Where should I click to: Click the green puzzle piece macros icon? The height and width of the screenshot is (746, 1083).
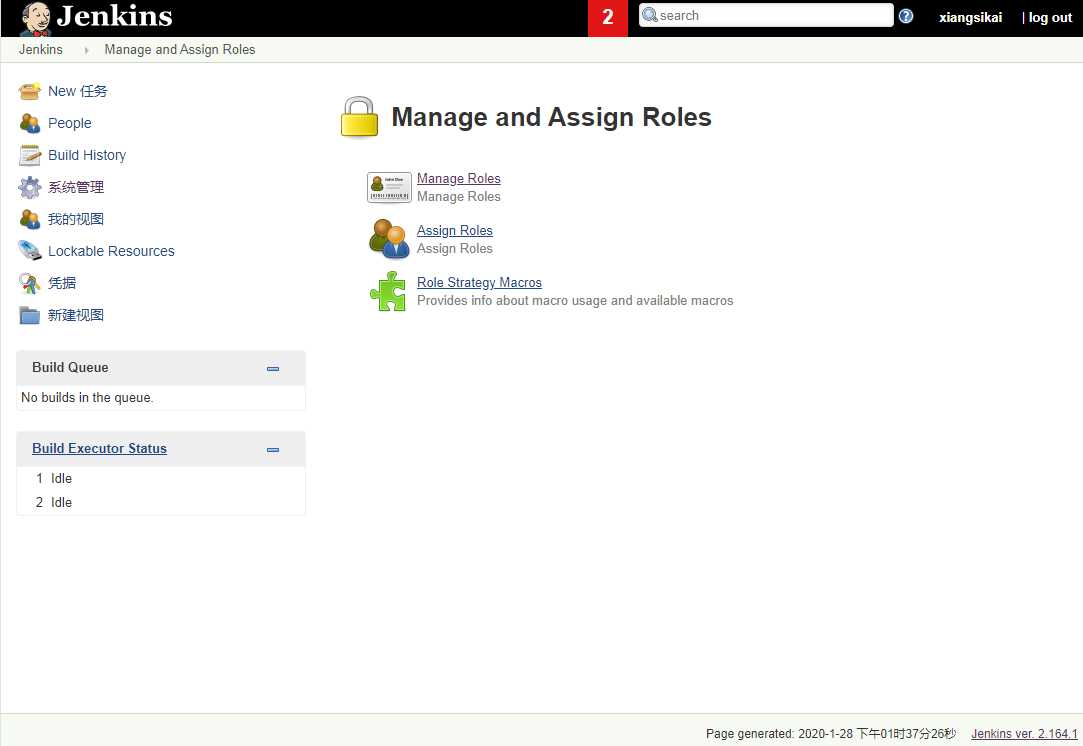pos(388,291)
